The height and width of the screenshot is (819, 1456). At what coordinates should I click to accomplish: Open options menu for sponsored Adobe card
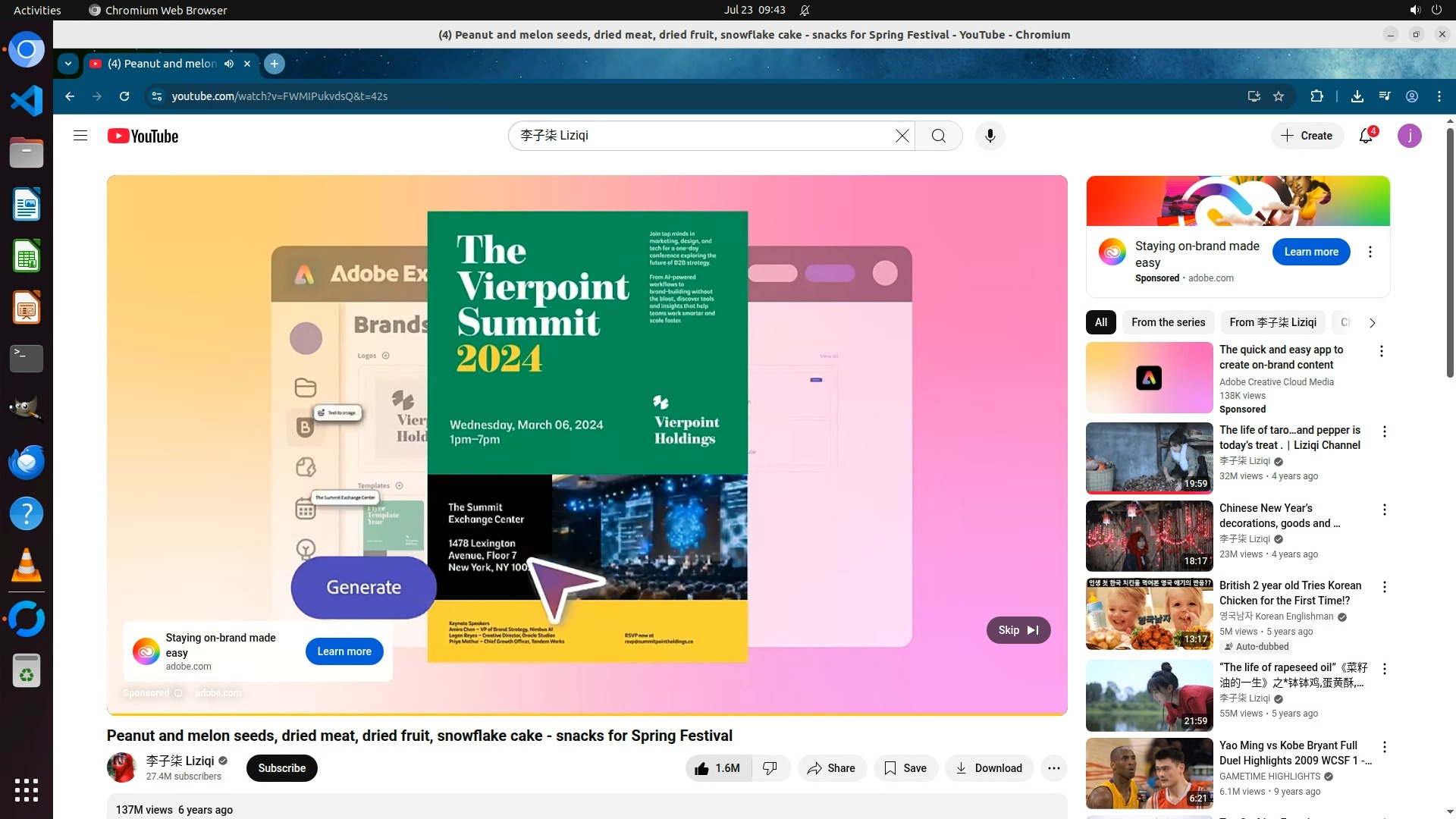1370,252
